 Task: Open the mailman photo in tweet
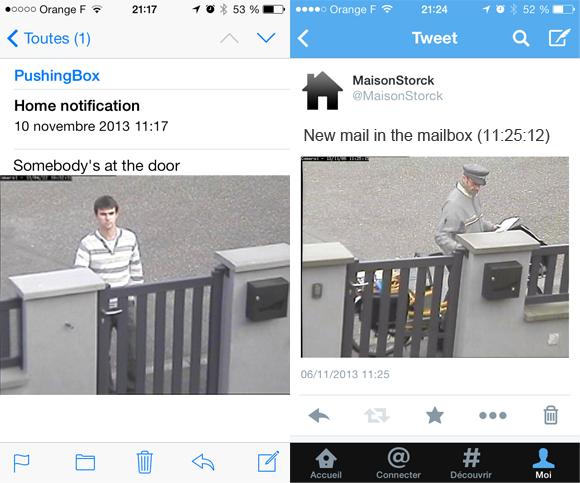[435, 257]
